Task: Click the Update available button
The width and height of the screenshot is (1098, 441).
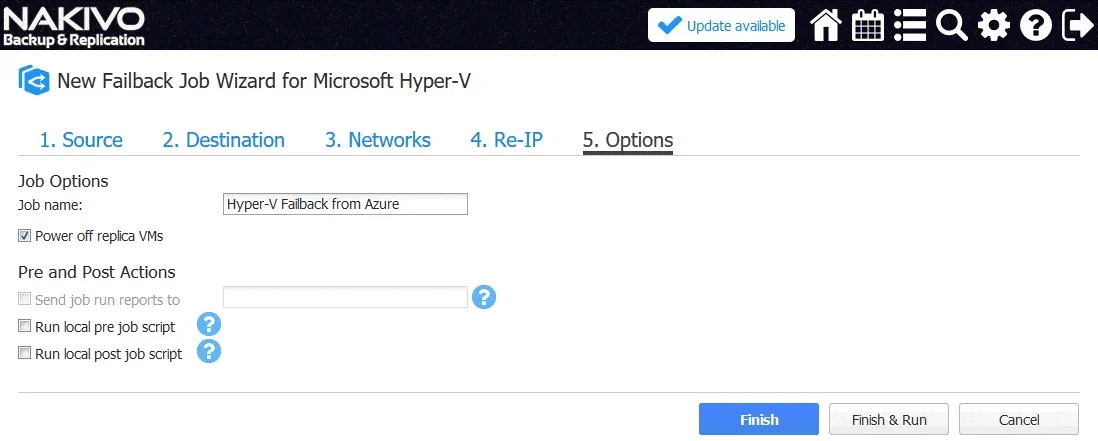Action: click(721, 25)
